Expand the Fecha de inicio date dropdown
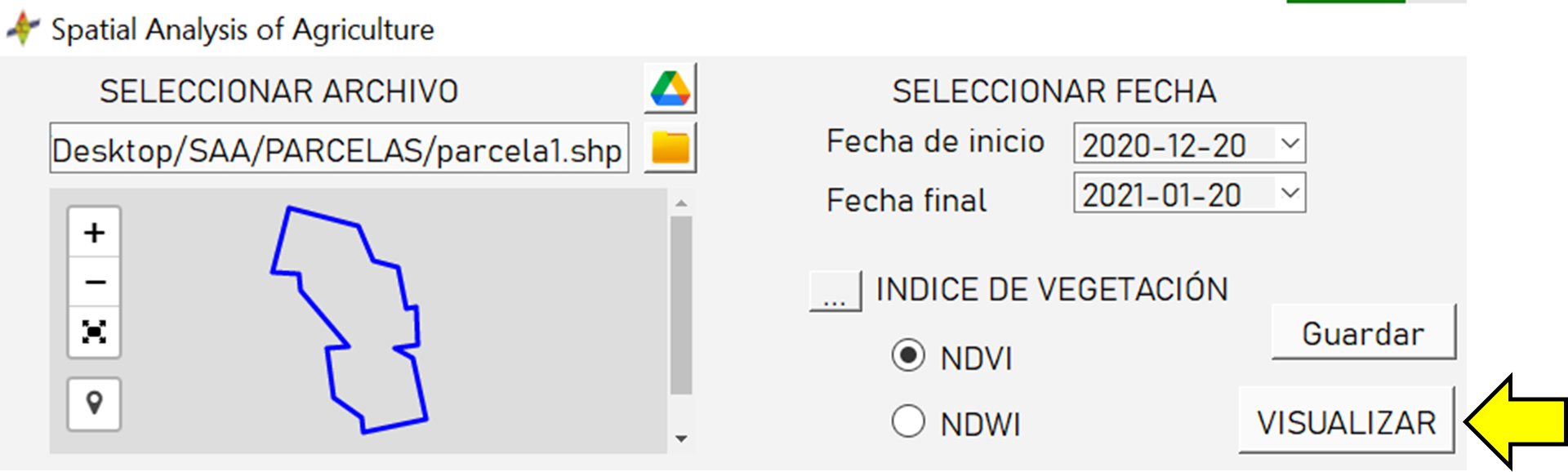 click(x=1290, y=144)
